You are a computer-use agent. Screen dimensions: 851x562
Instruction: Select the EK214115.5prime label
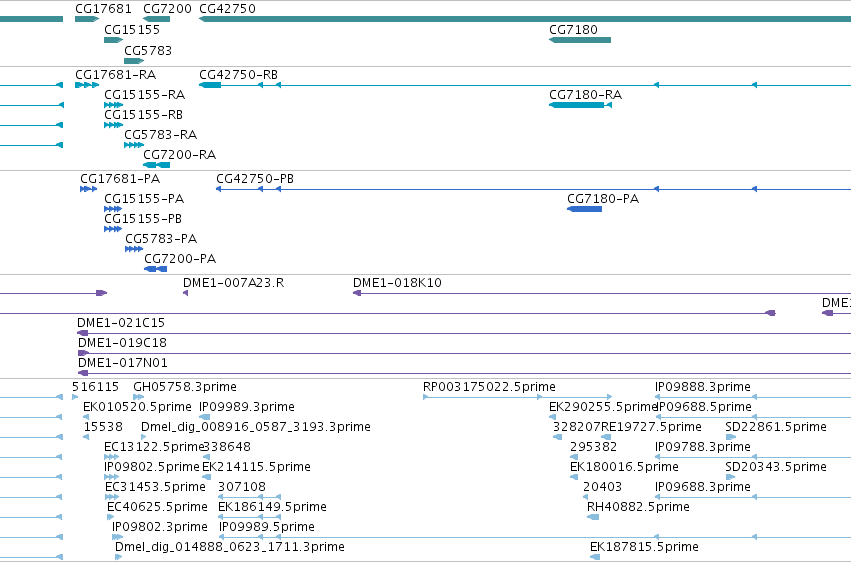pyautogui.click(x=257, y=467)
